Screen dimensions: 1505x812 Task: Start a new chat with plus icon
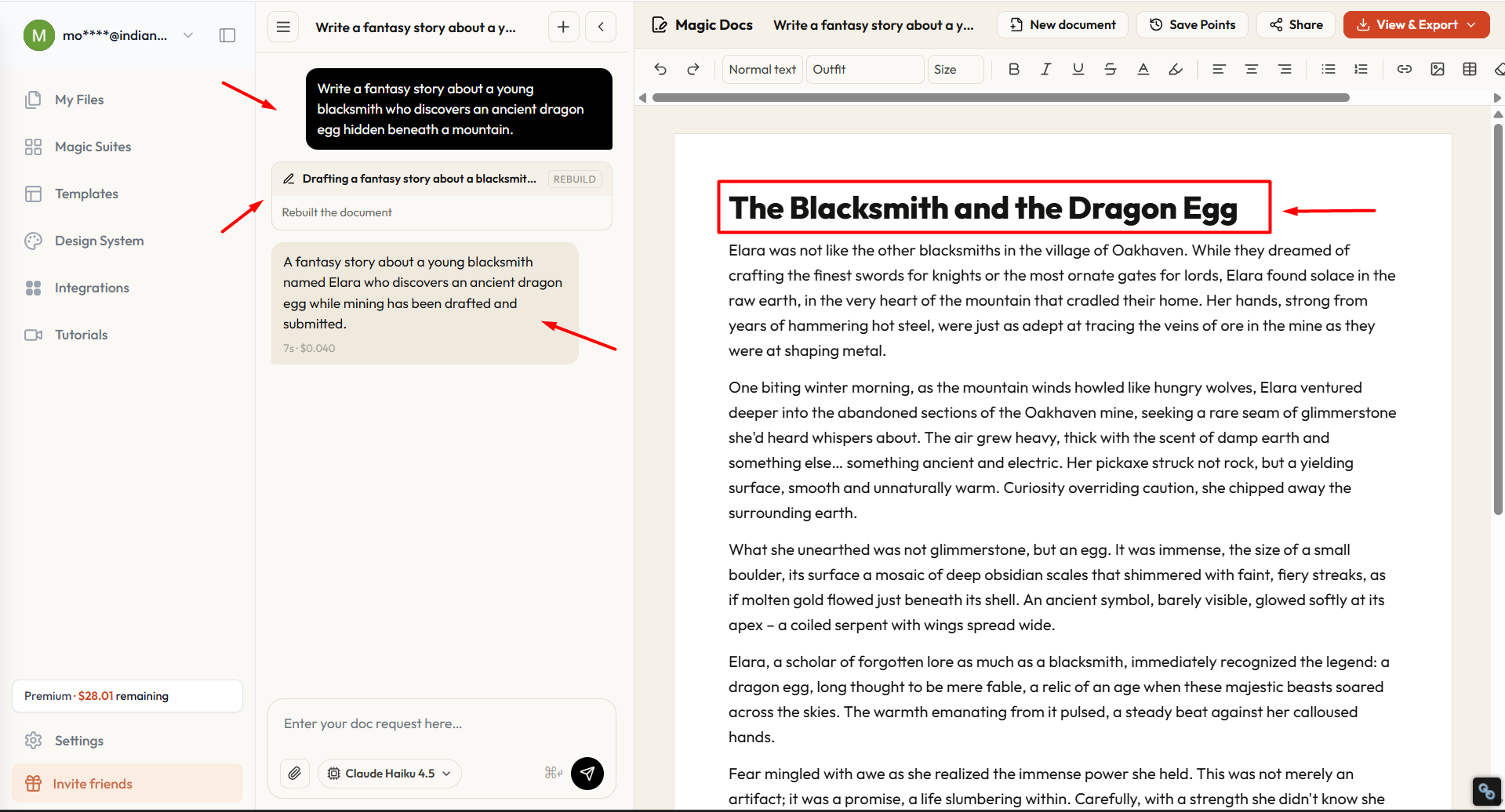pyautogui.click(x=563, y=27)
